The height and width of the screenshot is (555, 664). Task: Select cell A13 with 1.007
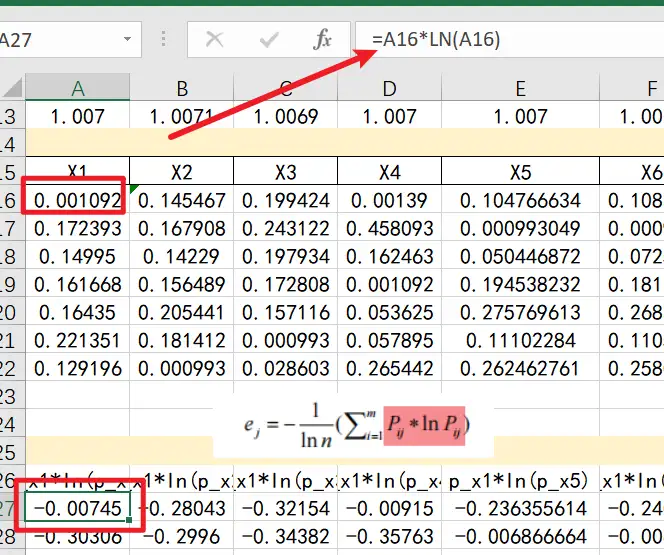77,116
